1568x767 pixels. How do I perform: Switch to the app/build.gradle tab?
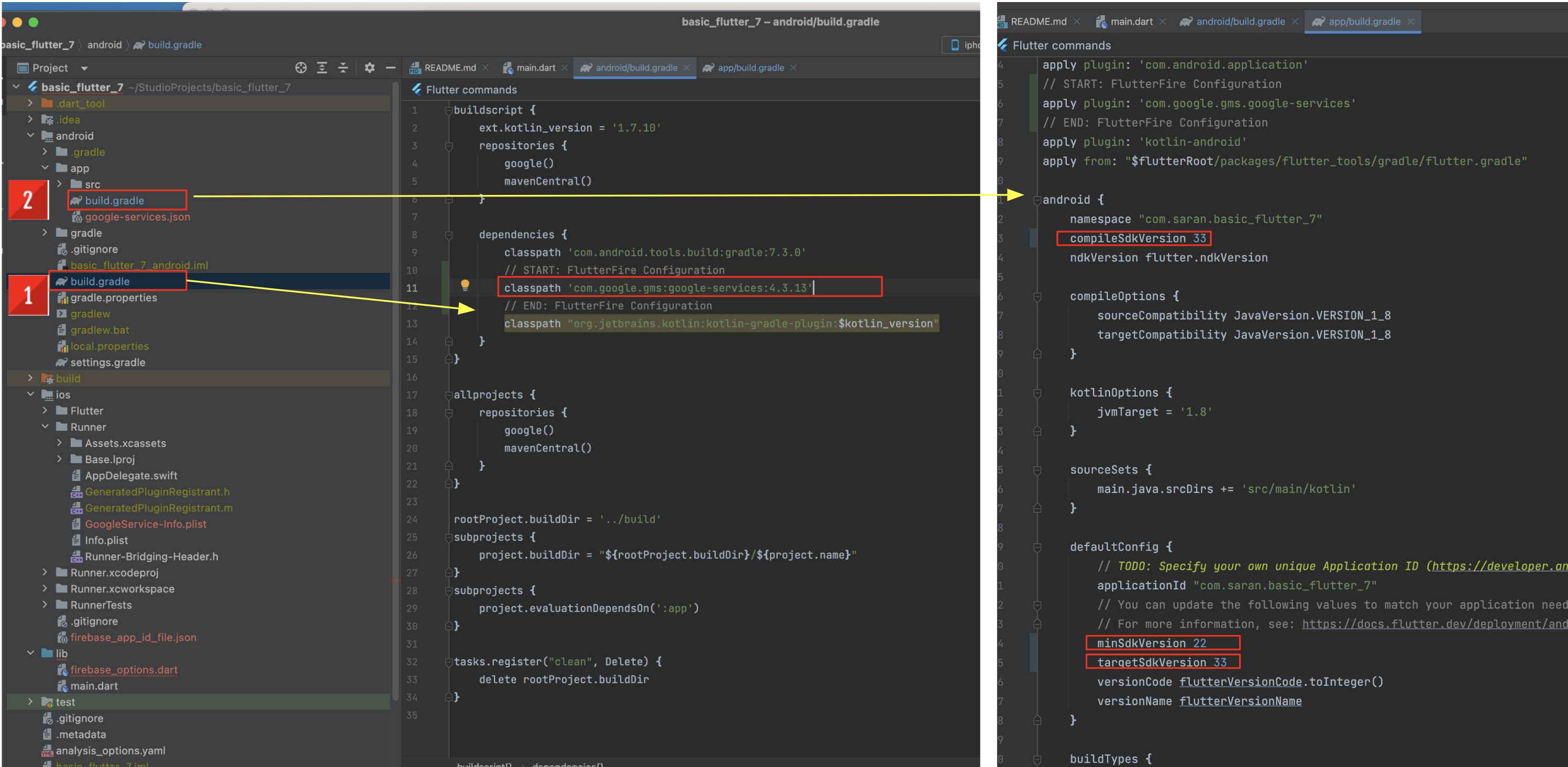pos(750,68)
